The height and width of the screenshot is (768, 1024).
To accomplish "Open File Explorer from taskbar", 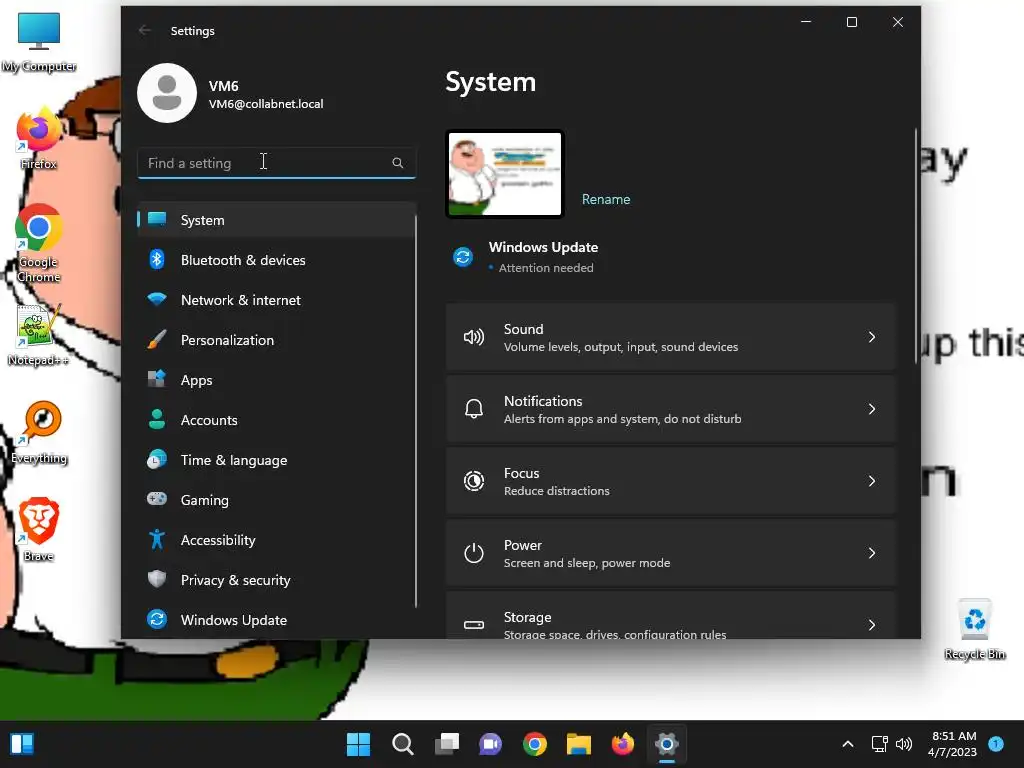I will tap(579, 744).
